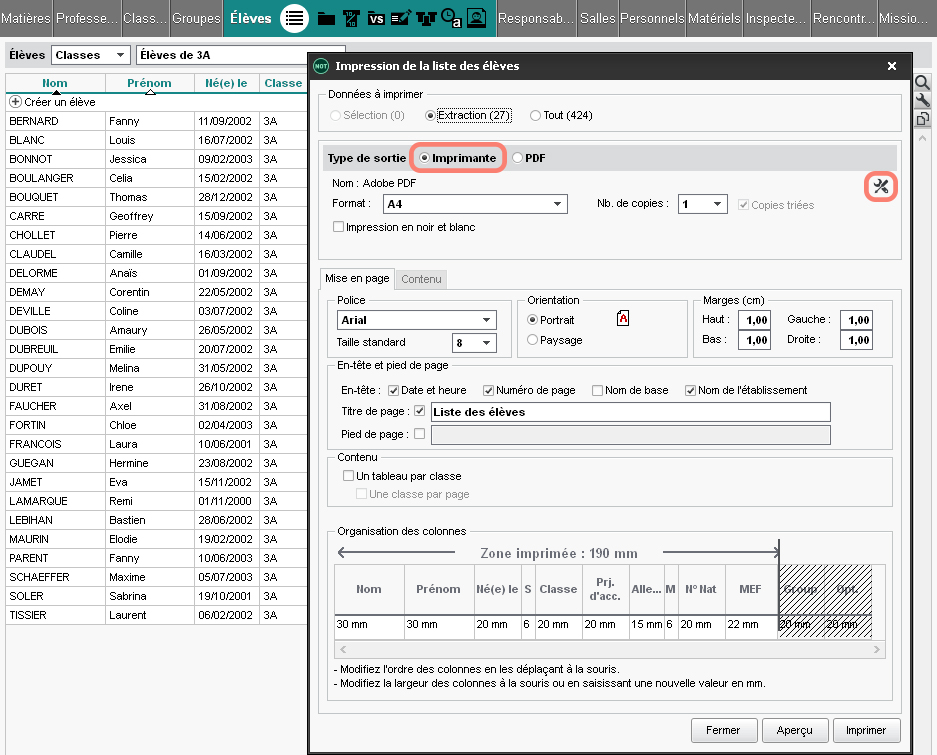Open the student photo ID icon
Screen dimensions: 937x755
click(x=476, y=18)
